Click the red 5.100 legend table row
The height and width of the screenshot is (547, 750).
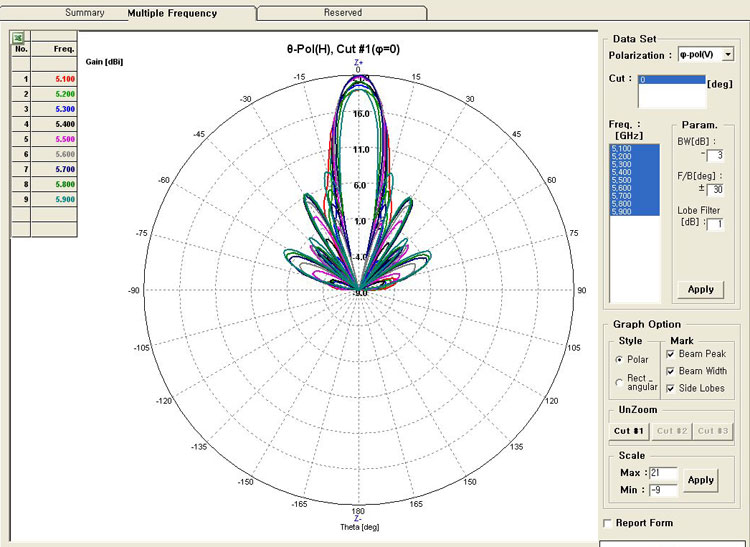pyautogui.click(x=44, y=79)
